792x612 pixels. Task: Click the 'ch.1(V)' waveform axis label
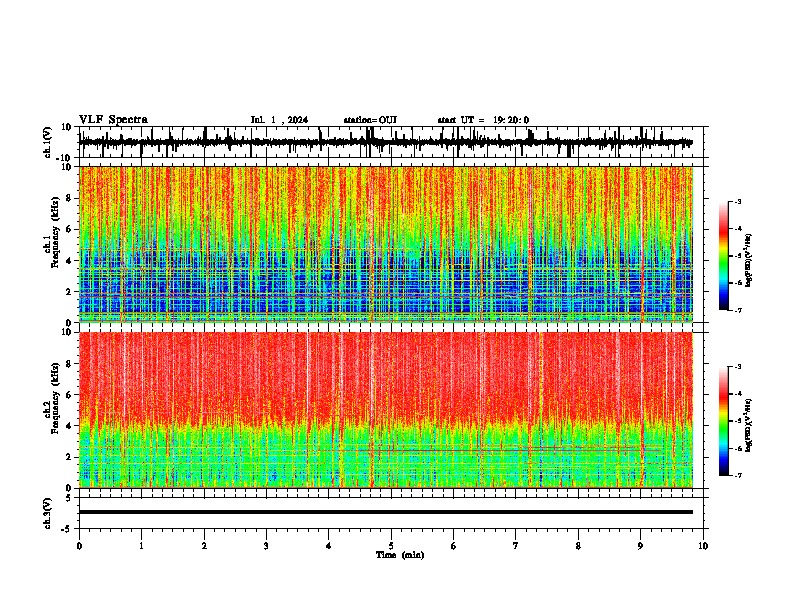point(49,143)
